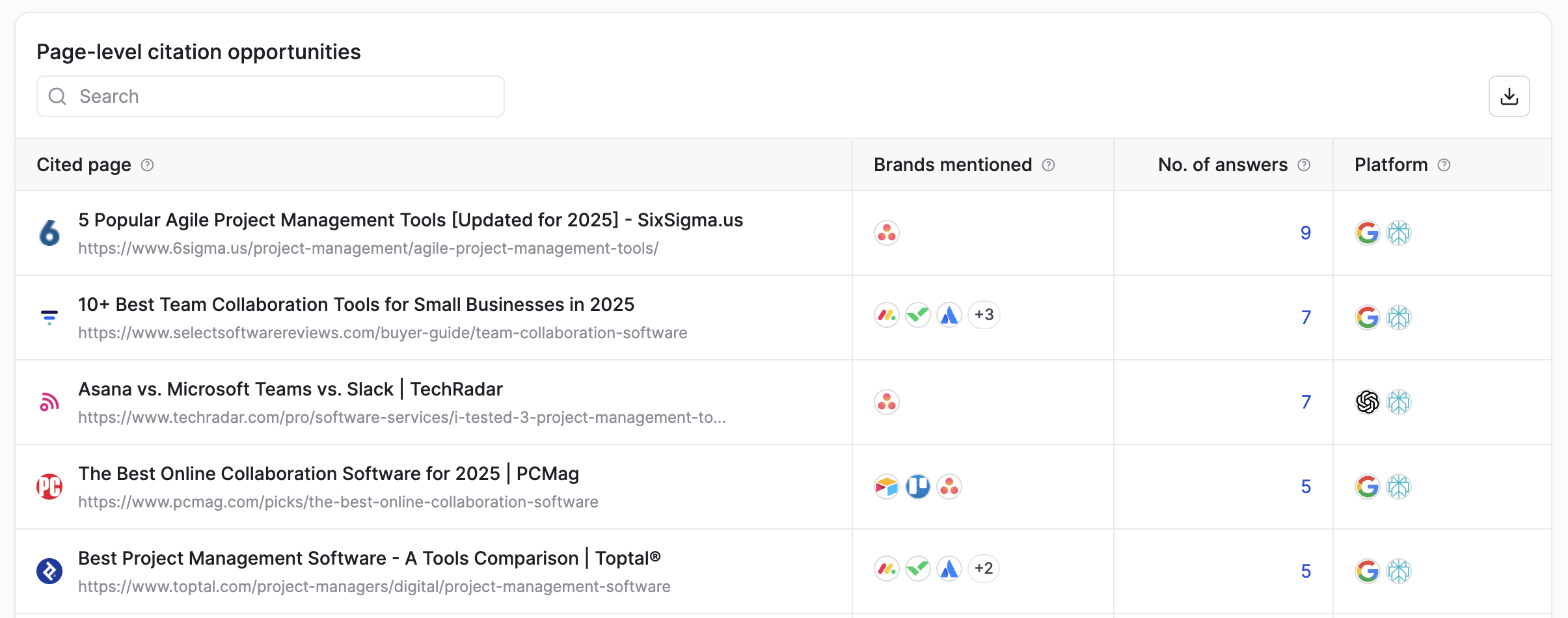Click the download export icon button

point(1509,96)
